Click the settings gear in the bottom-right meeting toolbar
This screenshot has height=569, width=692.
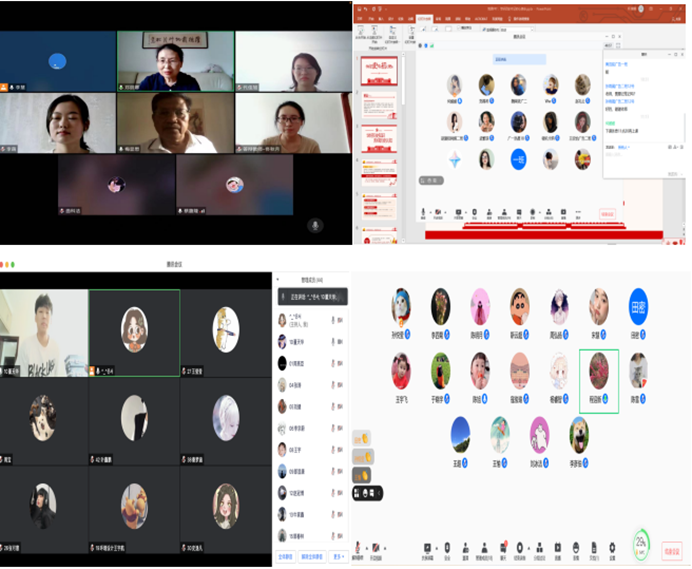click(x=612, y=548)
